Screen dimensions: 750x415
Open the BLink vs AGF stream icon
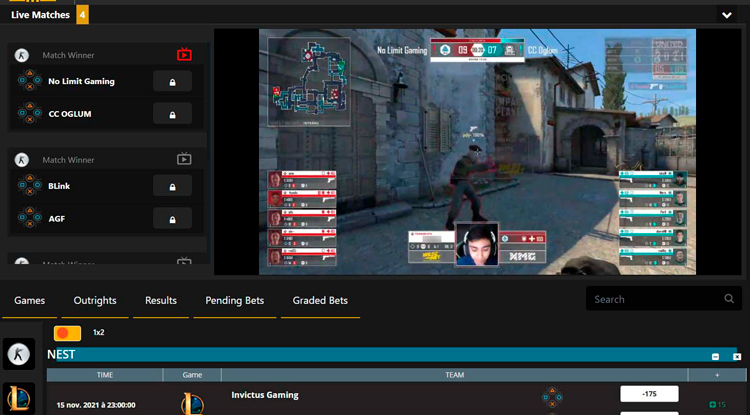tap(184, 159)
